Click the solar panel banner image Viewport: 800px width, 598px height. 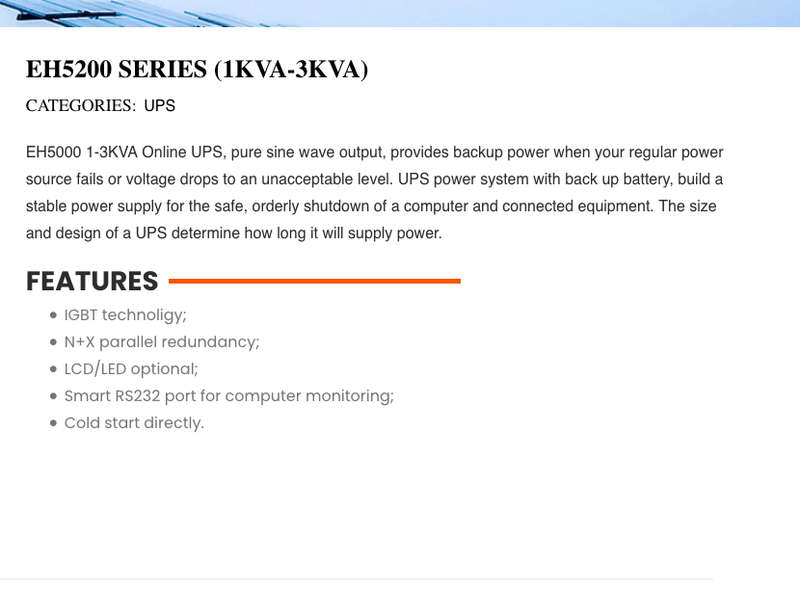click(400, 13)
